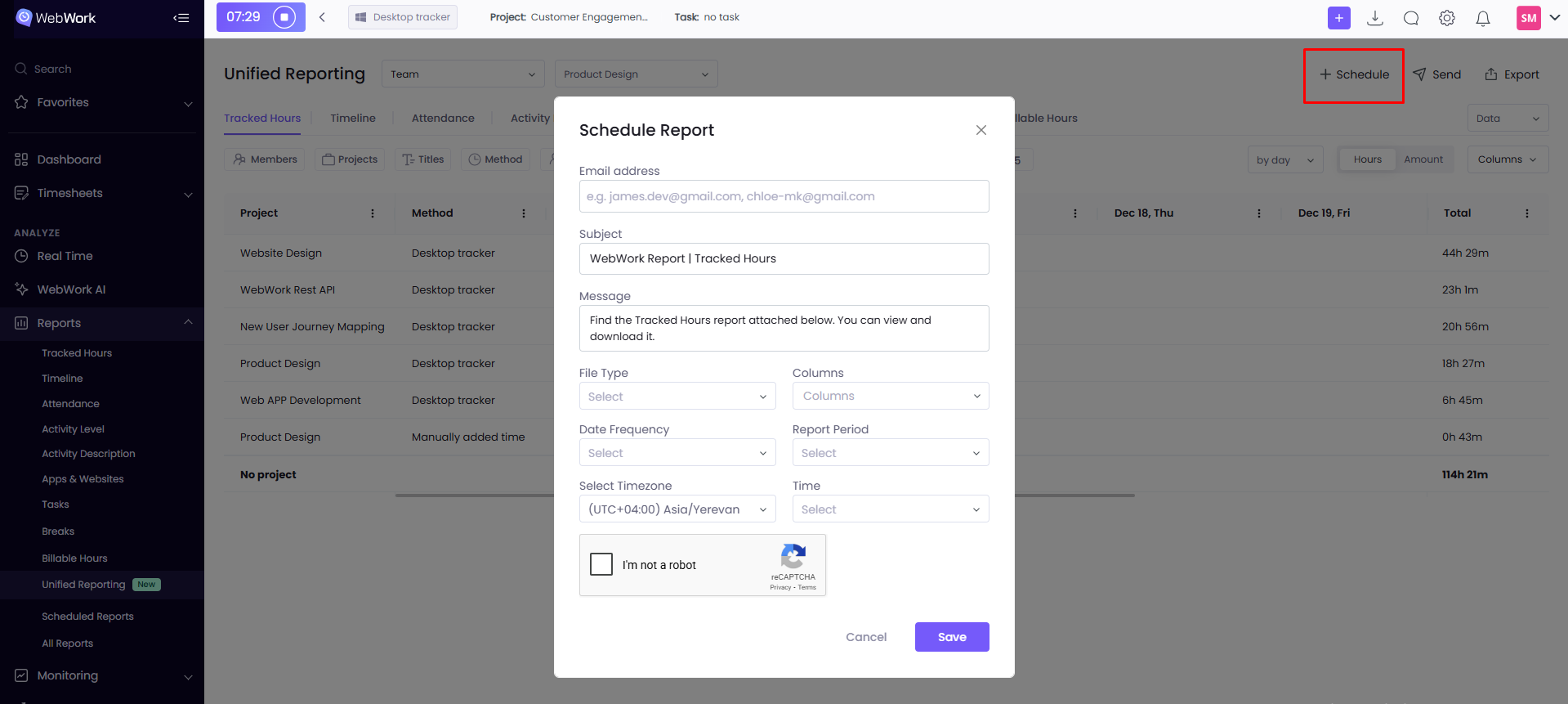The height and width of the screenshot is (704, 1568).
Task: Click the Email address field
Action: [784, 196]
